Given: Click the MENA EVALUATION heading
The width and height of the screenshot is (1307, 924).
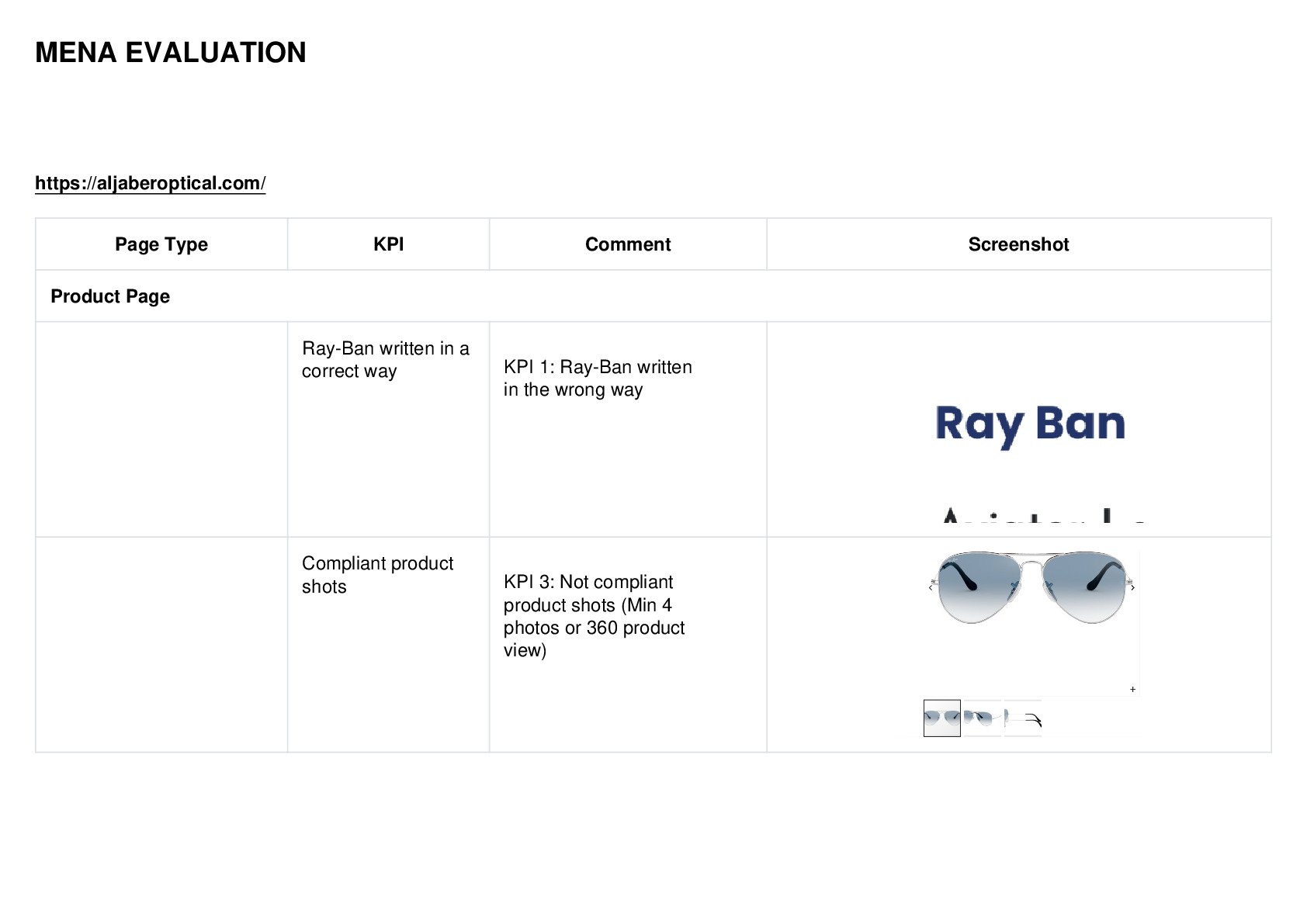Looking at the screenshot, I should coord(171,53).
